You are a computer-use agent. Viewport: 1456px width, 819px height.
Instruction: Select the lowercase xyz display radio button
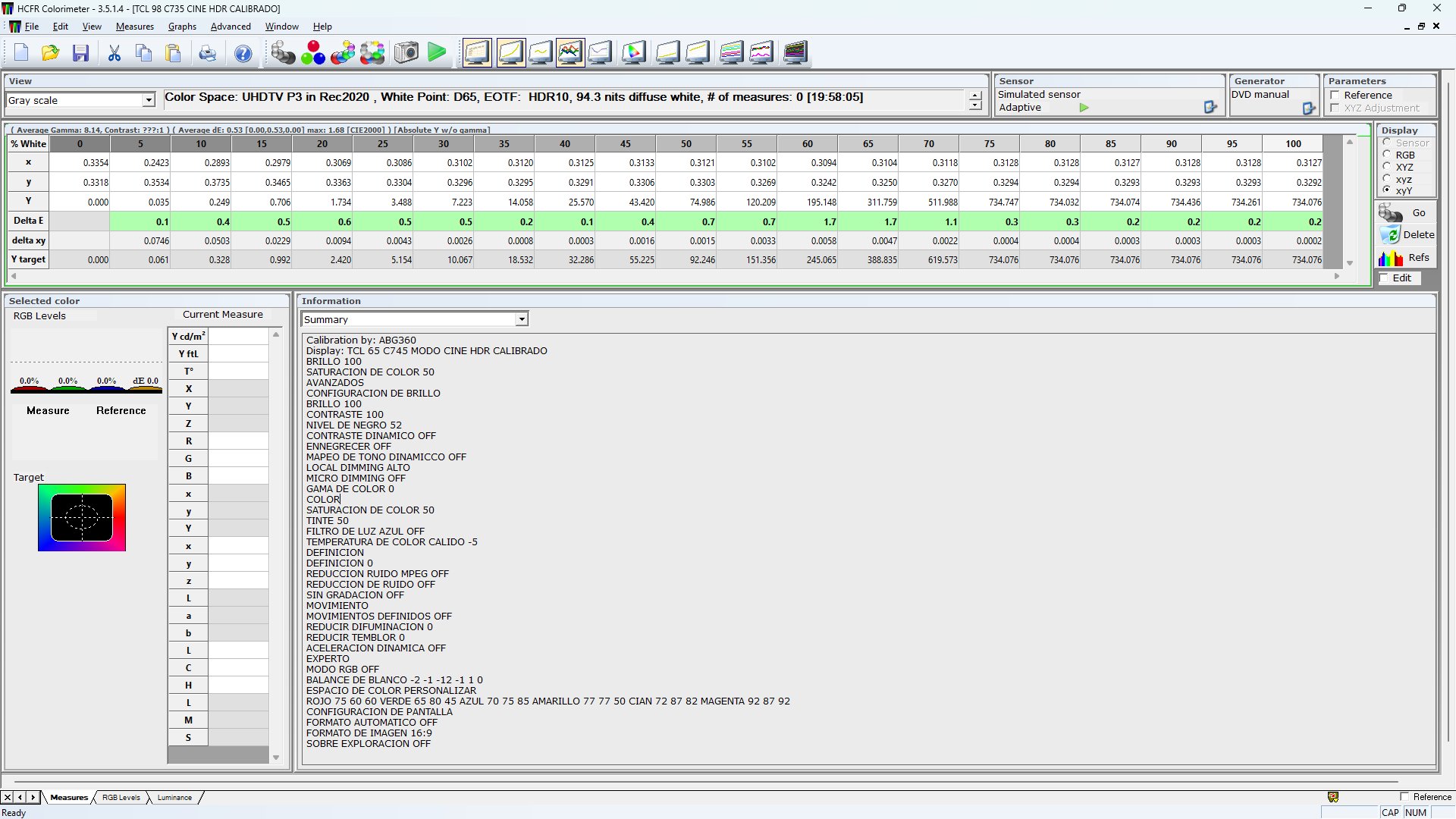tap(1387, 179)
